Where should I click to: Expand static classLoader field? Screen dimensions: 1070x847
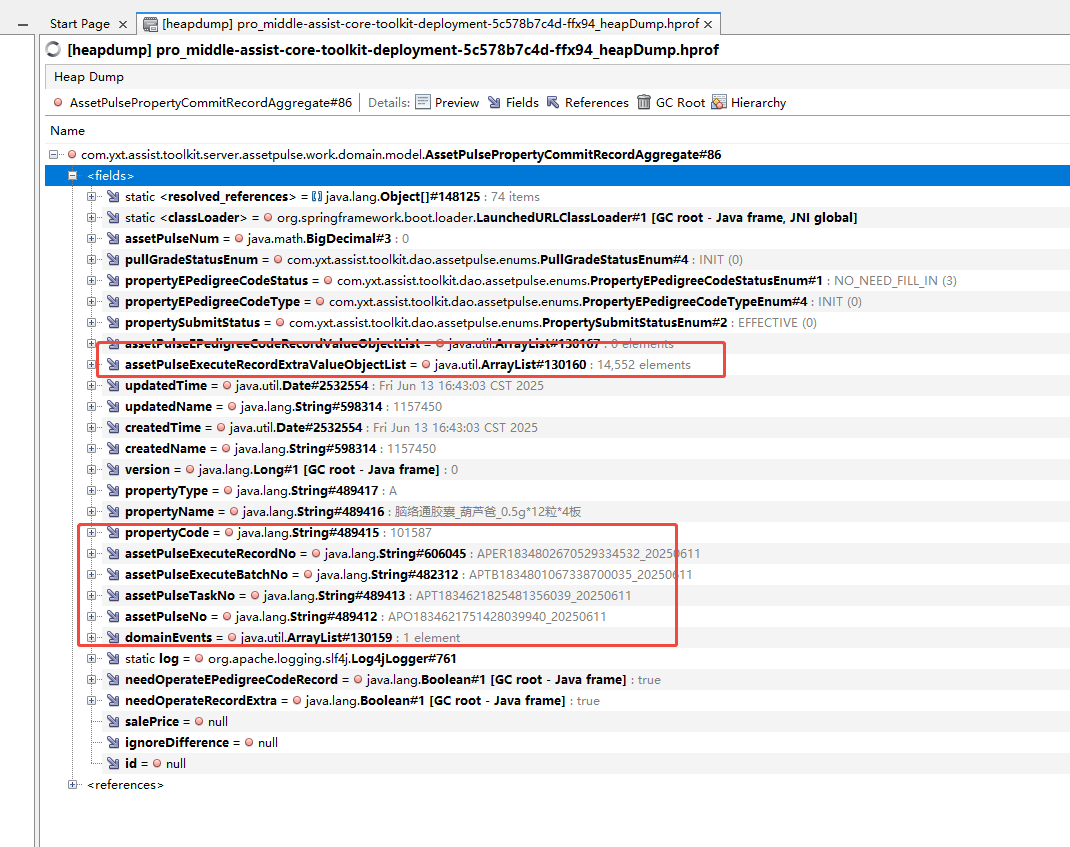[x=91, y=218]
